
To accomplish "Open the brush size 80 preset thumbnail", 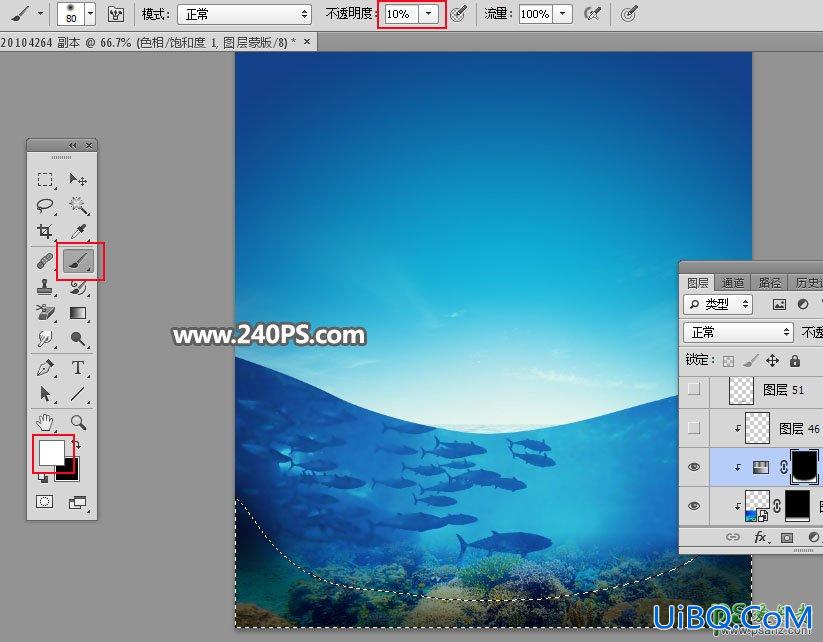I will click(x=71, y=14).
